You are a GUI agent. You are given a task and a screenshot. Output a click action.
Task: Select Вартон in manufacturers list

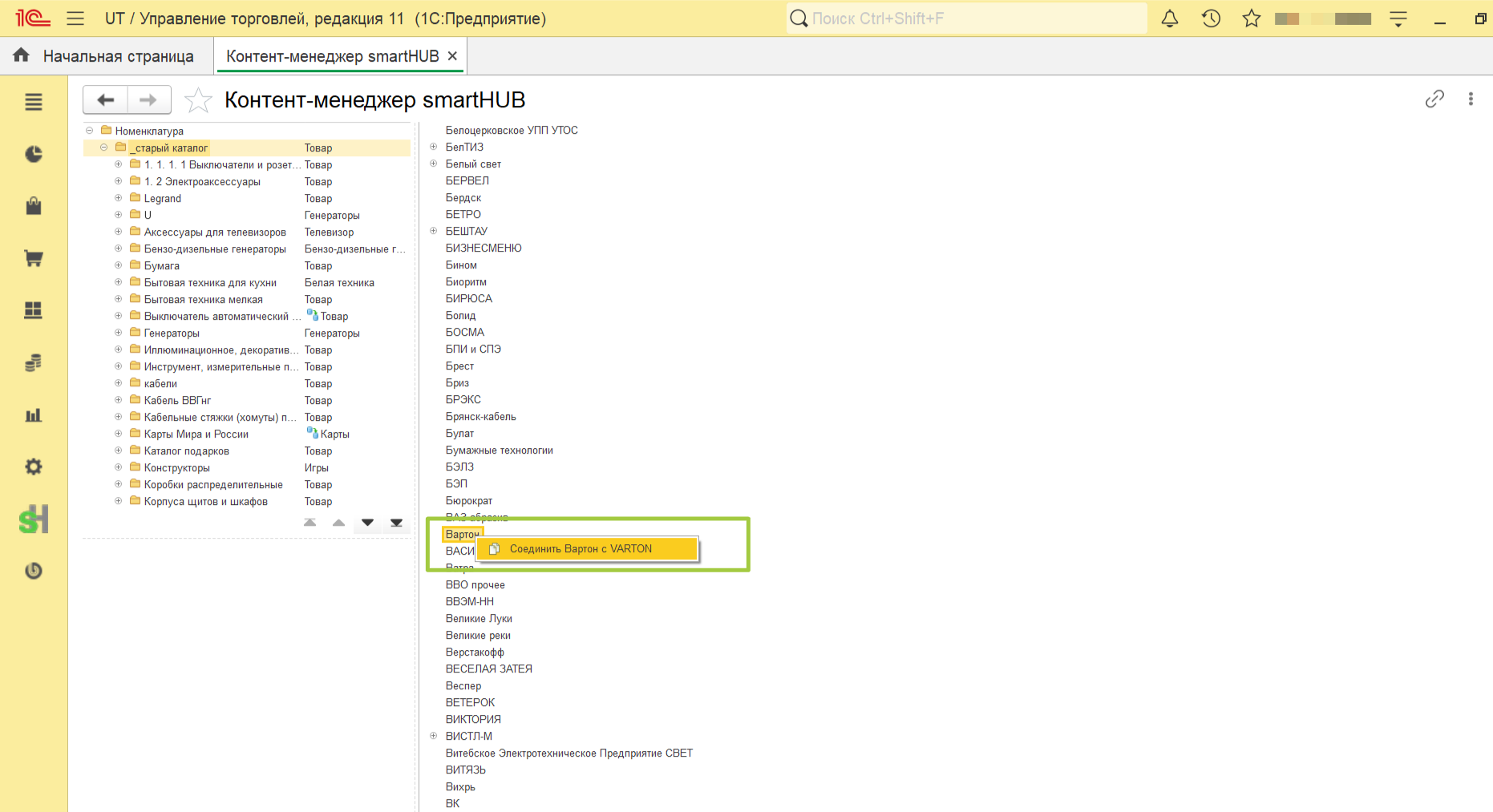(462, 535)
